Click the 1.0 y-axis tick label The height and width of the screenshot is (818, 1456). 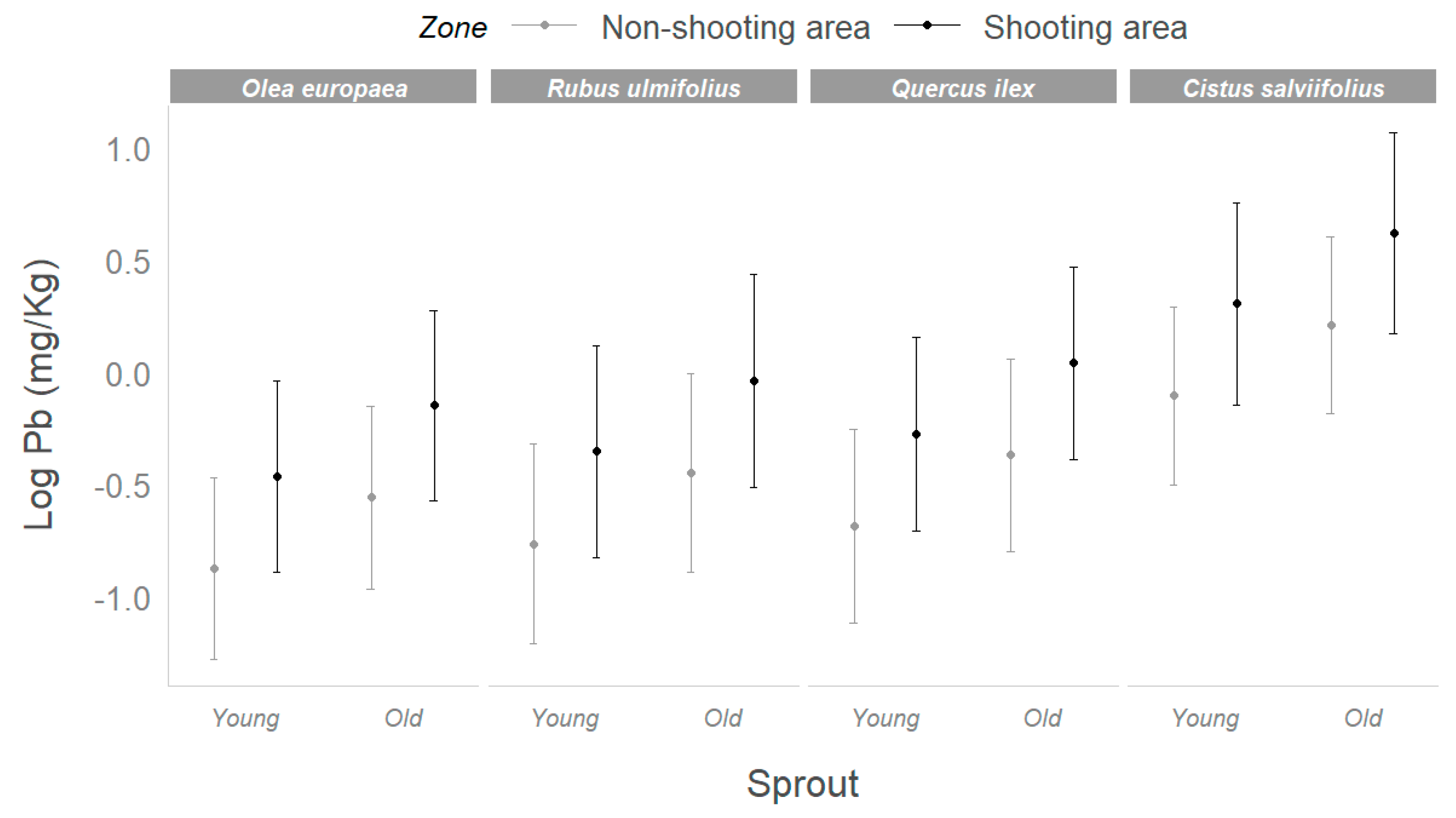pos(128,150)
